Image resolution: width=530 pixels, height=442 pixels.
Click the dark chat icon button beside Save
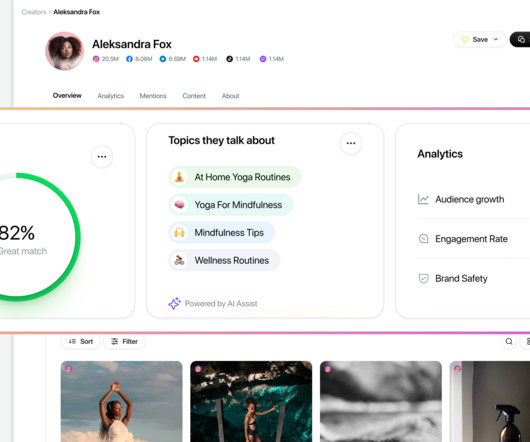[x=521, y=40]
